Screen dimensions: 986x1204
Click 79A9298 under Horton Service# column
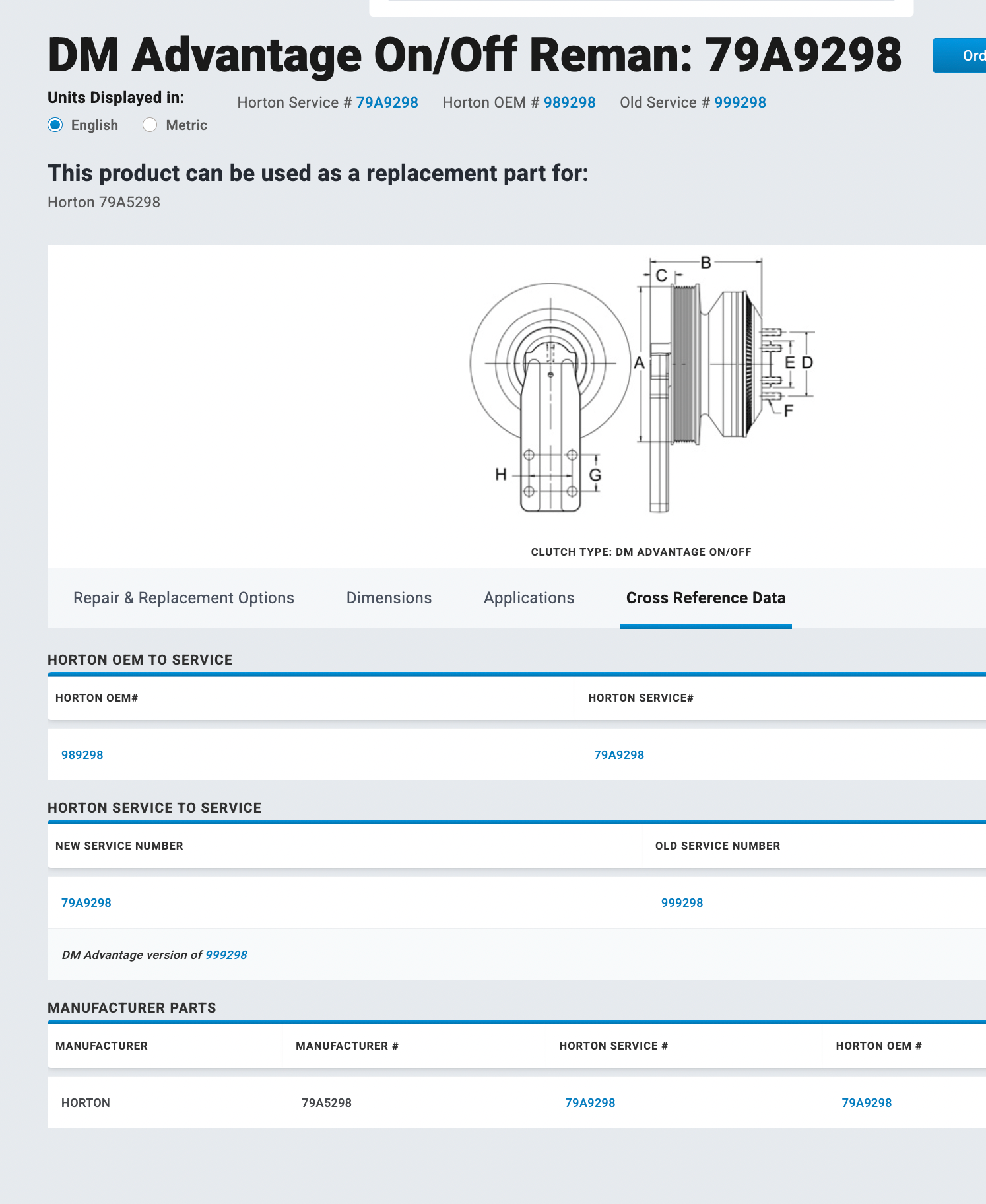coord(619,755)
